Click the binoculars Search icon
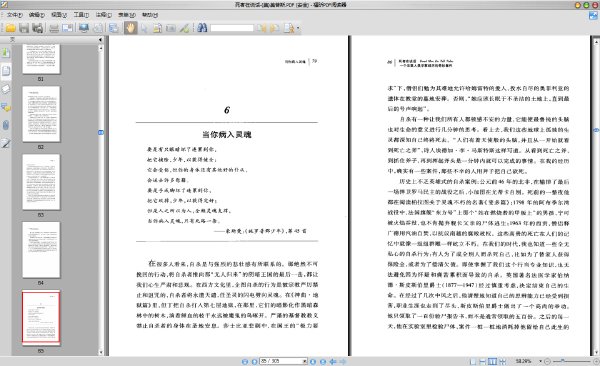600x366 pixels. click(202, 28)
